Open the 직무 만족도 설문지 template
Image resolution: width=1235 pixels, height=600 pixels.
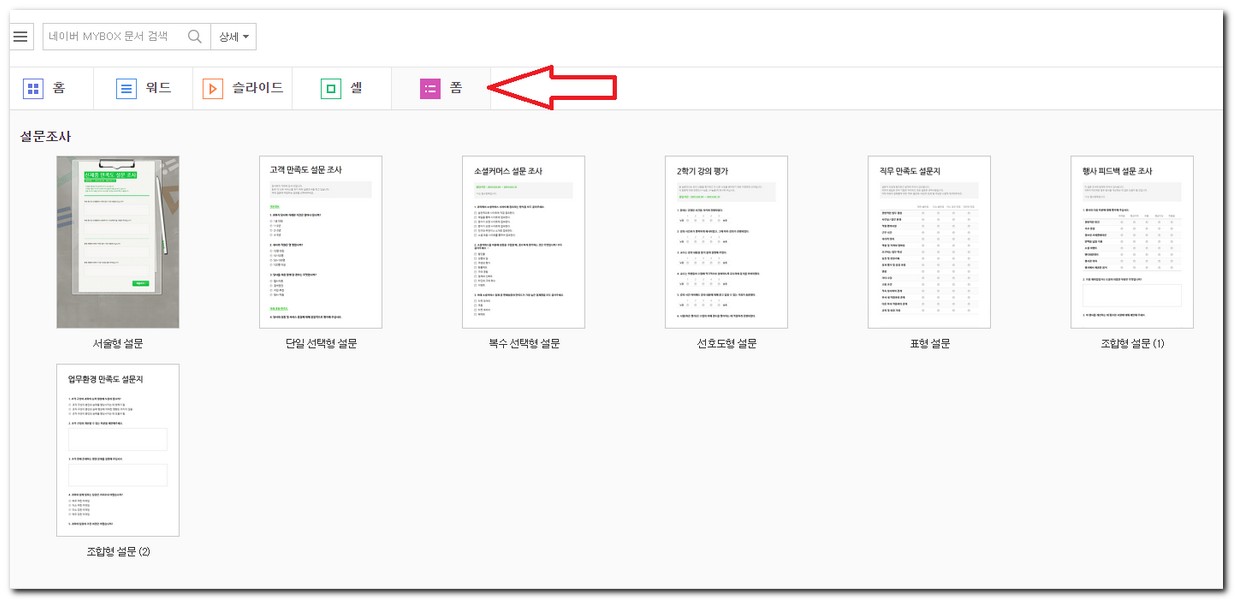pyautogui.click(x=929, y=242)
